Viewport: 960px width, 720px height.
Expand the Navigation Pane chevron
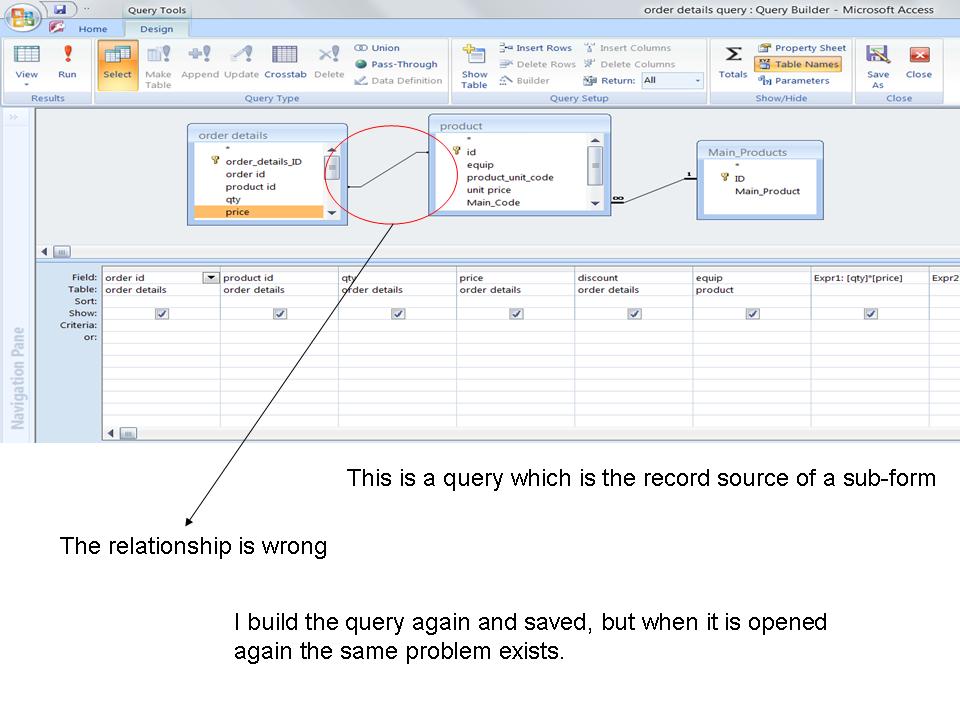pos(13,116)
